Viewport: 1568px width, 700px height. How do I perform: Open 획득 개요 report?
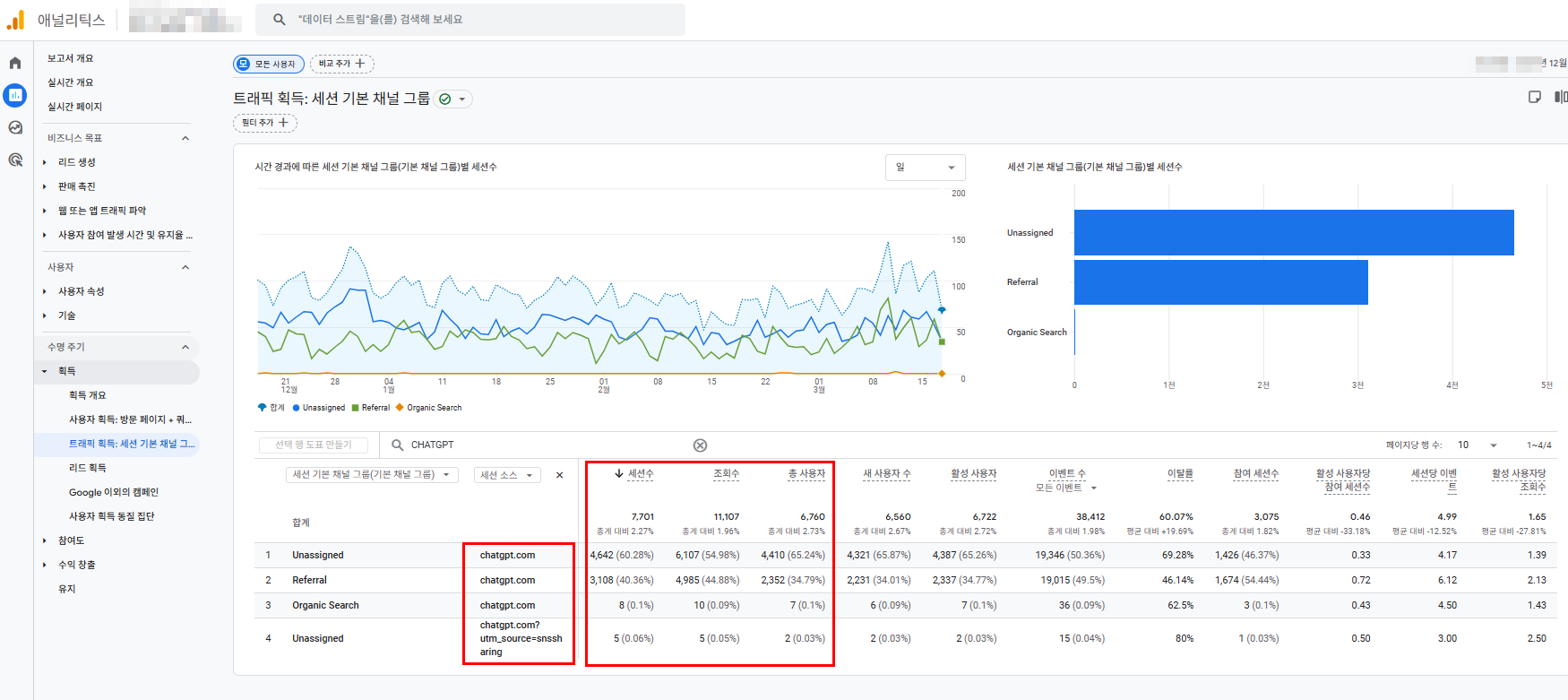pos(88,395)
